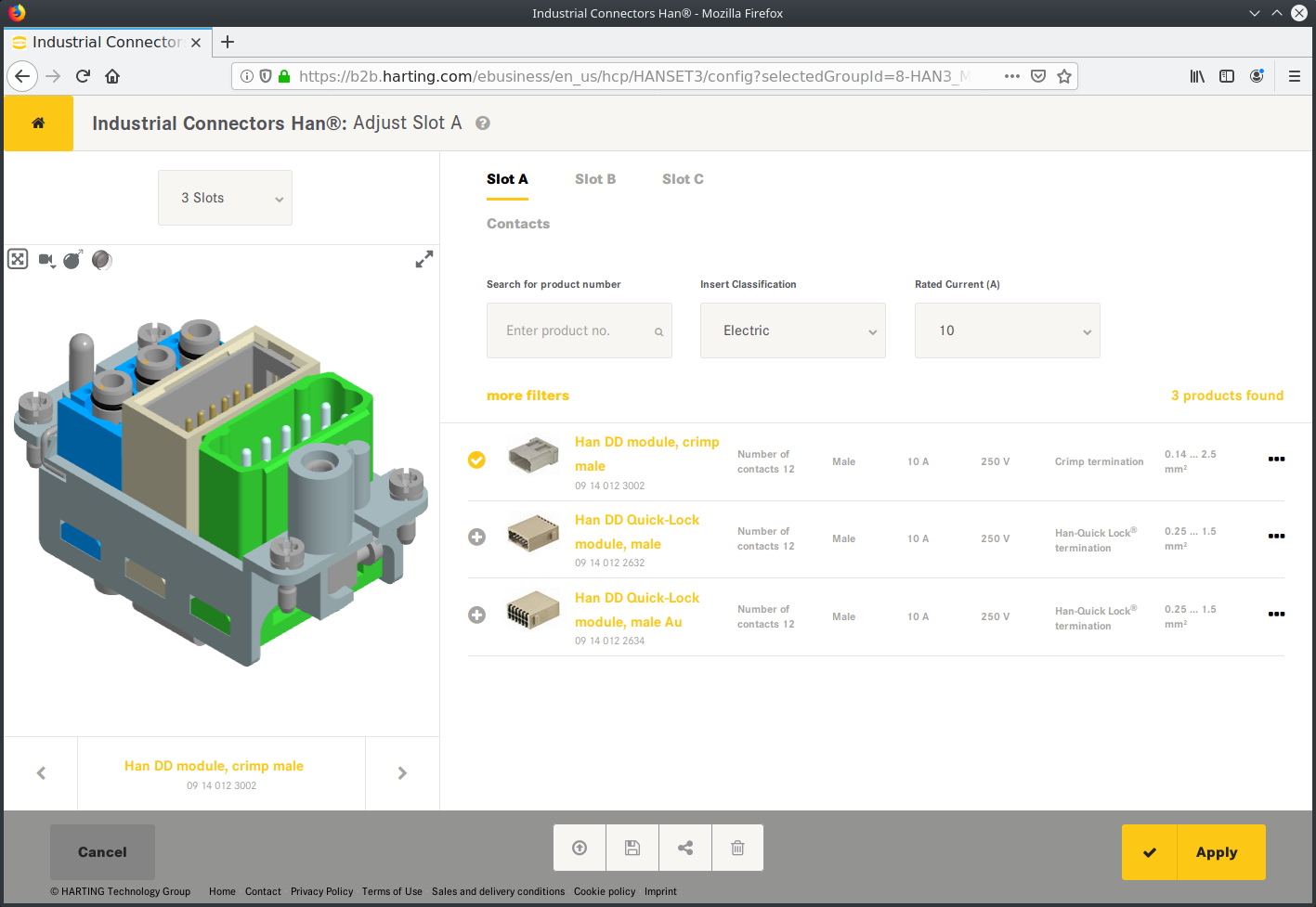This screenshot has width=1316, height=907.
Task: Click the search magnifier in product number field
Action: point(658,331)
